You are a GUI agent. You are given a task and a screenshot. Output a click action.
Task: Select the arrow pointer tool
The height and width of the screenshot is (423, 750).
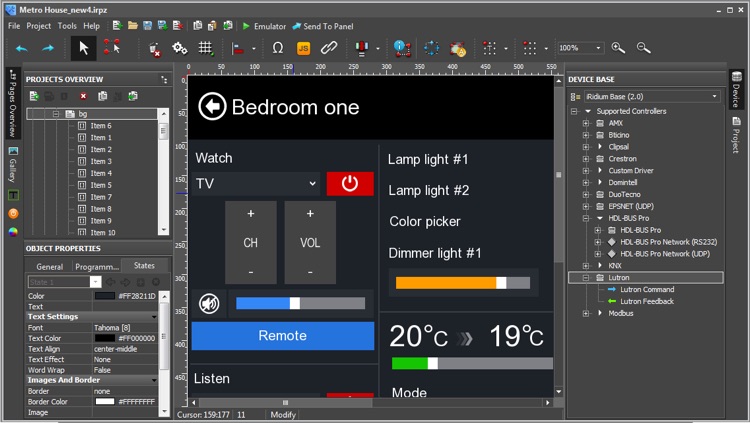tap(83, 48)
